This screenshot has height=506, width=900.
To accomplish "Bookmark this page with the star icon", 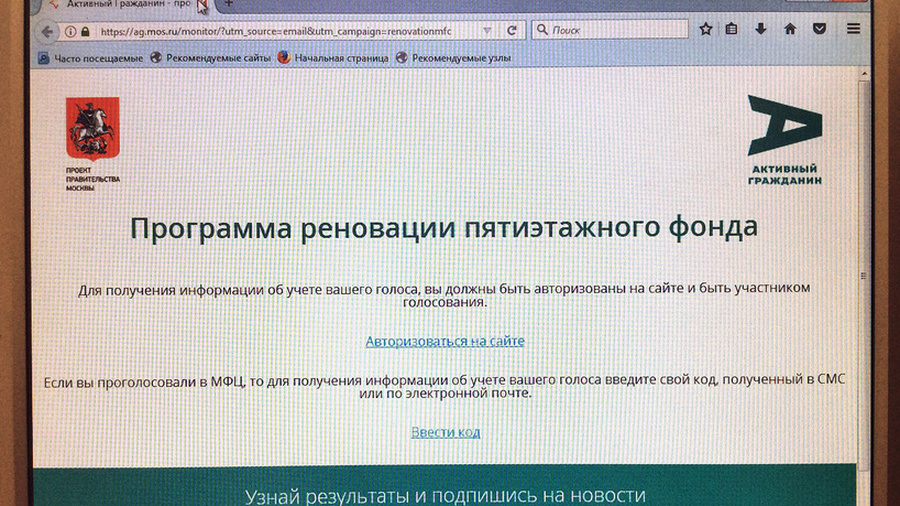I will click(x=706, y=29).
